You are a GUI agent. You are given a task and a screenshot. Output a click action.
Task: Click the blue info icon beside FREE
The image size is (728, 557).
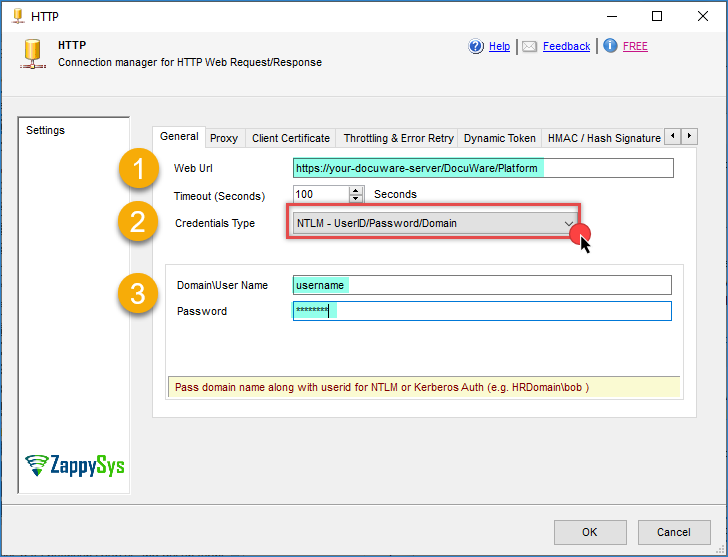[x=610, y=46]
